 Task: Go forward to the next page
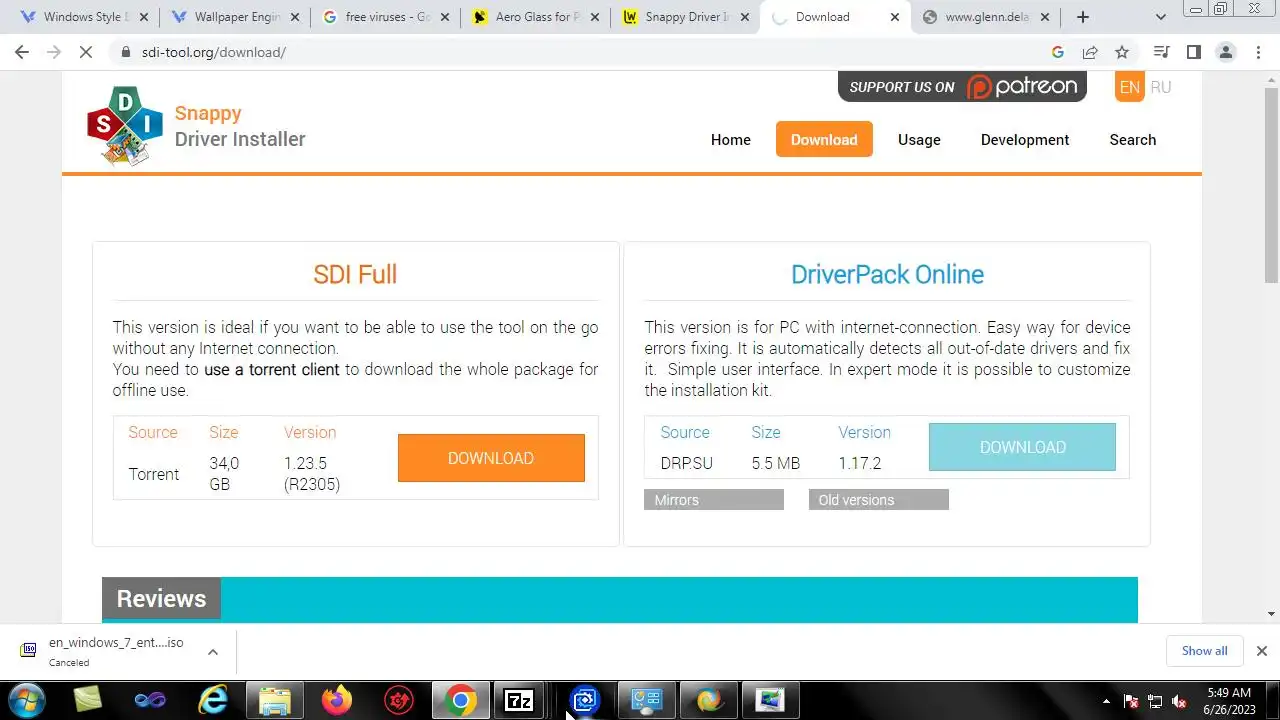[54, 52]
